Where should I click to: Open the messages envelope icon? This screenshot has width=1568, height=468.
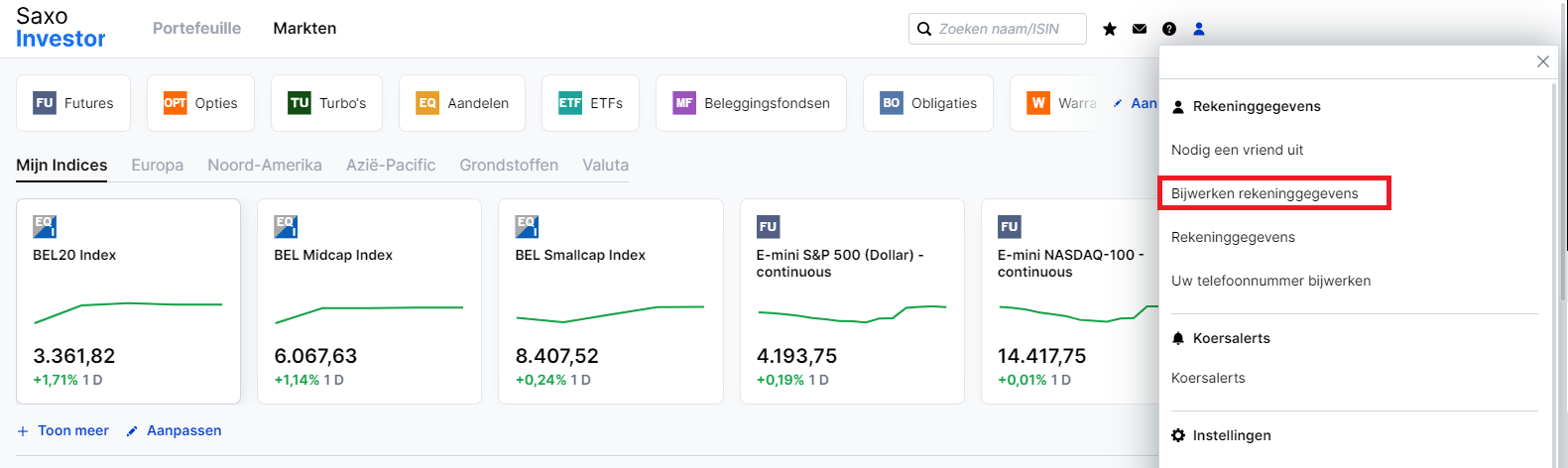coord(1140,29)
